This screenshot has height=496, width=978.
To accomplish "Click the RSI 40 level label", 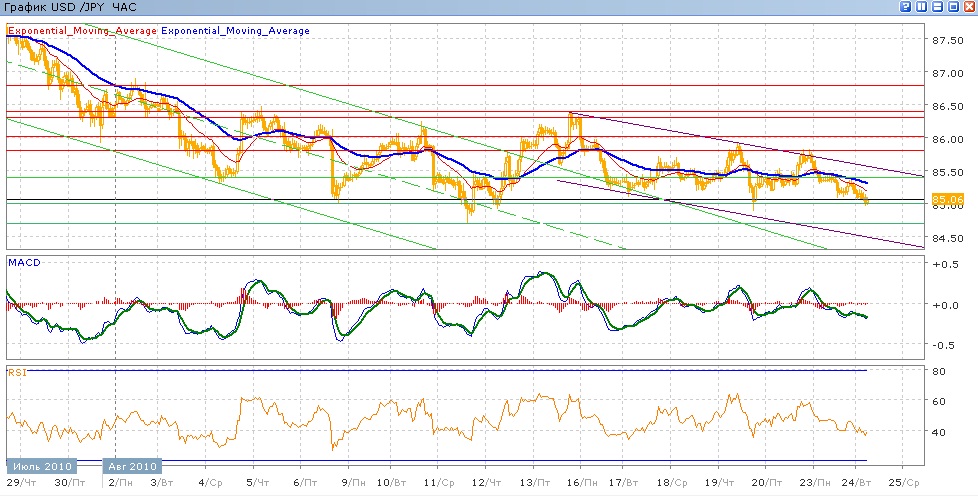I will tap(939, 432).
